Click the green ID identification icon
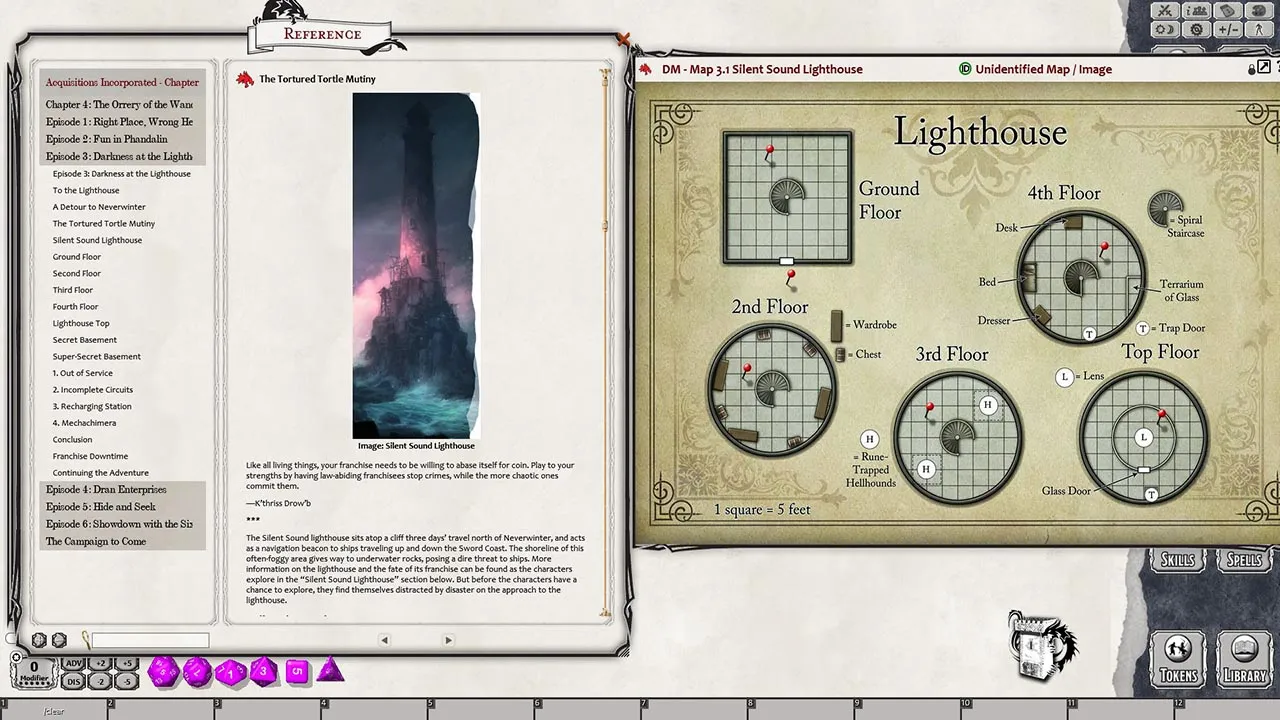 965,69
